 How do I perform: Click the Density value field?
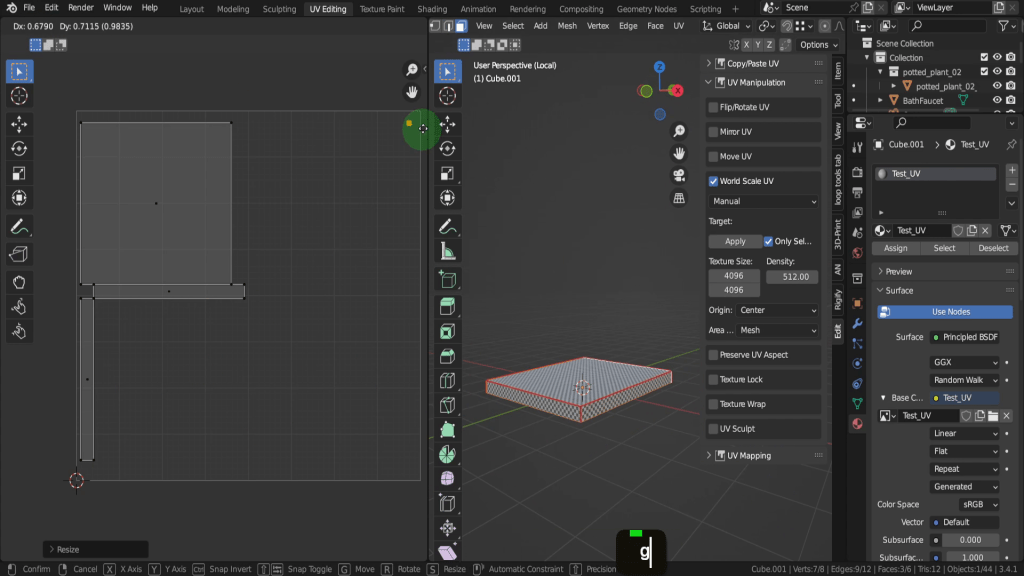(x=792, y=277)
